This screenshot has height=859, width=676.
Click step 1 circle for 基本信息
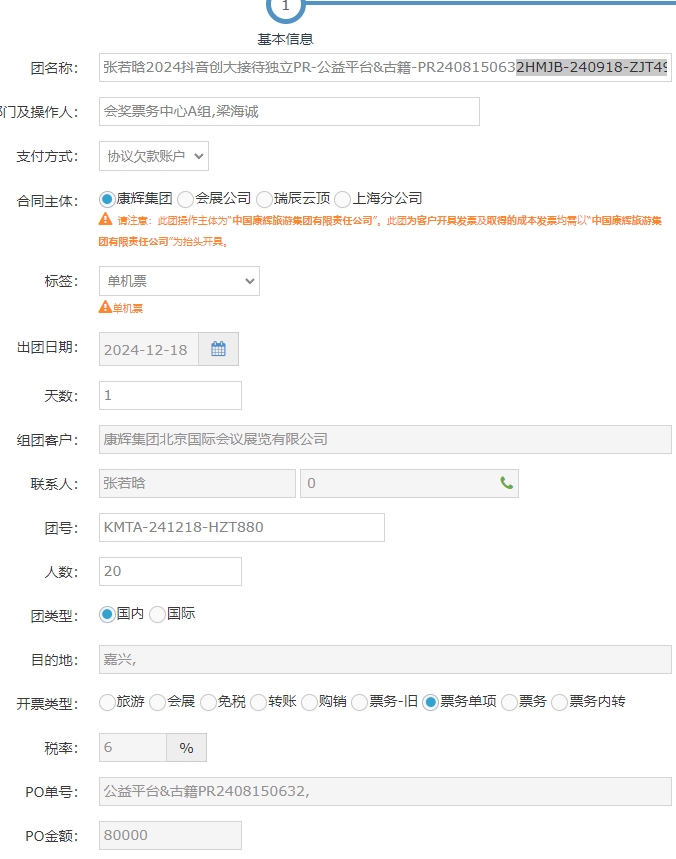pyautogui.click(x=285, y=7)
